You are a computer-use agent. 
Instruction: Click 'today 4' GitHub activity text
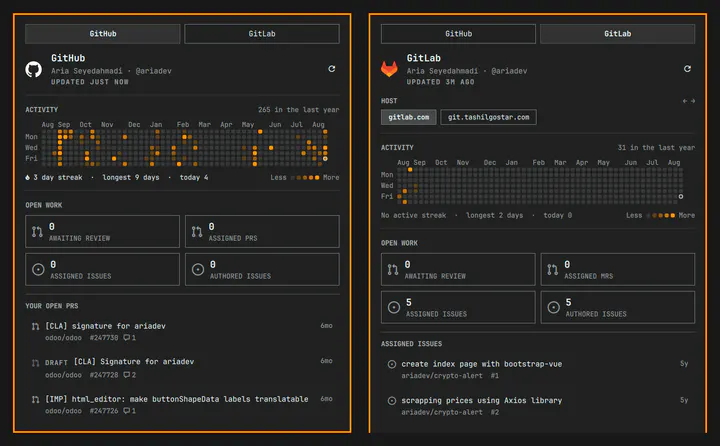point(193,177)
